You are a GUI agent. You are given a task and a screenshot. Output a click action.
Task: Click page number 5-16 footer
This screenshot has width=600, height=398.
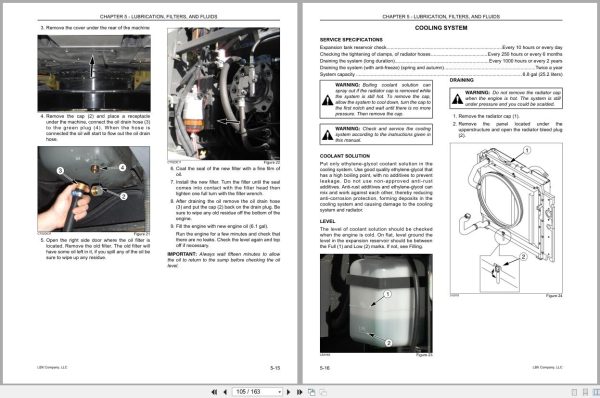coord(325,368)
